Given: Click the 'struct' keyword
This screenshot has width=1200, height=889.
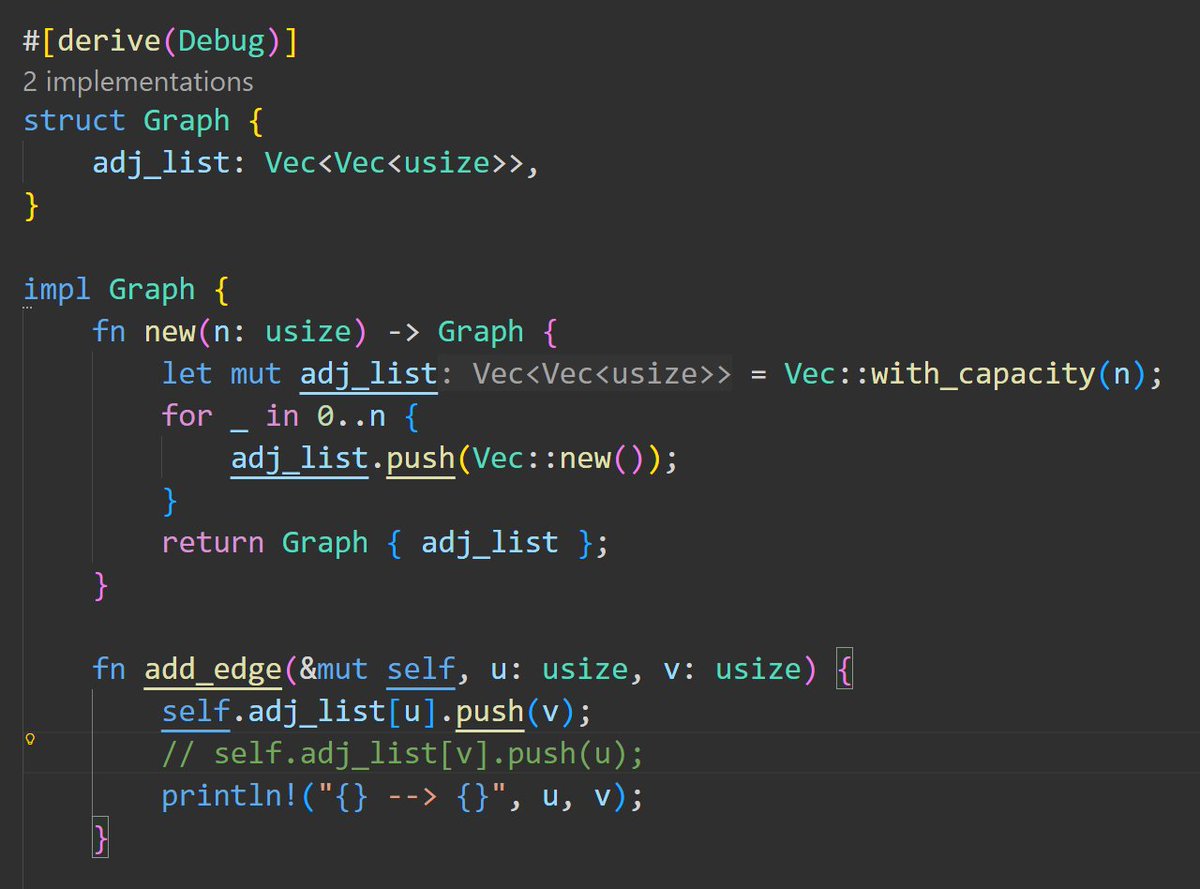Looking at the screenshot, I should tap(75, 121).
